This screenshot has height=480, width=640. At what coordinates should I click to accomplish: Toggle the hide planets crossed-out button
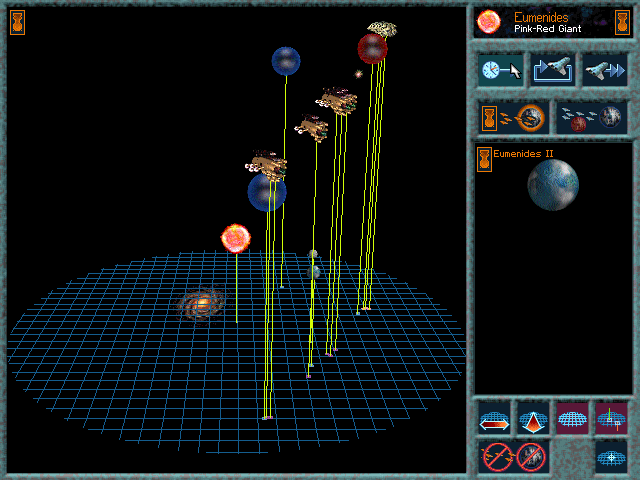531,457
